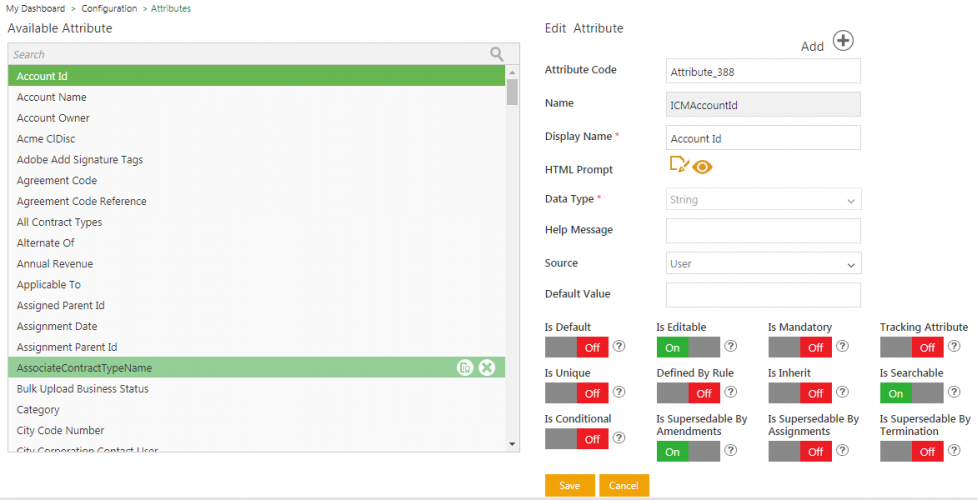Click copy icon on AssociateContractTypeName row
977x500 pixels.
(465, 368)
